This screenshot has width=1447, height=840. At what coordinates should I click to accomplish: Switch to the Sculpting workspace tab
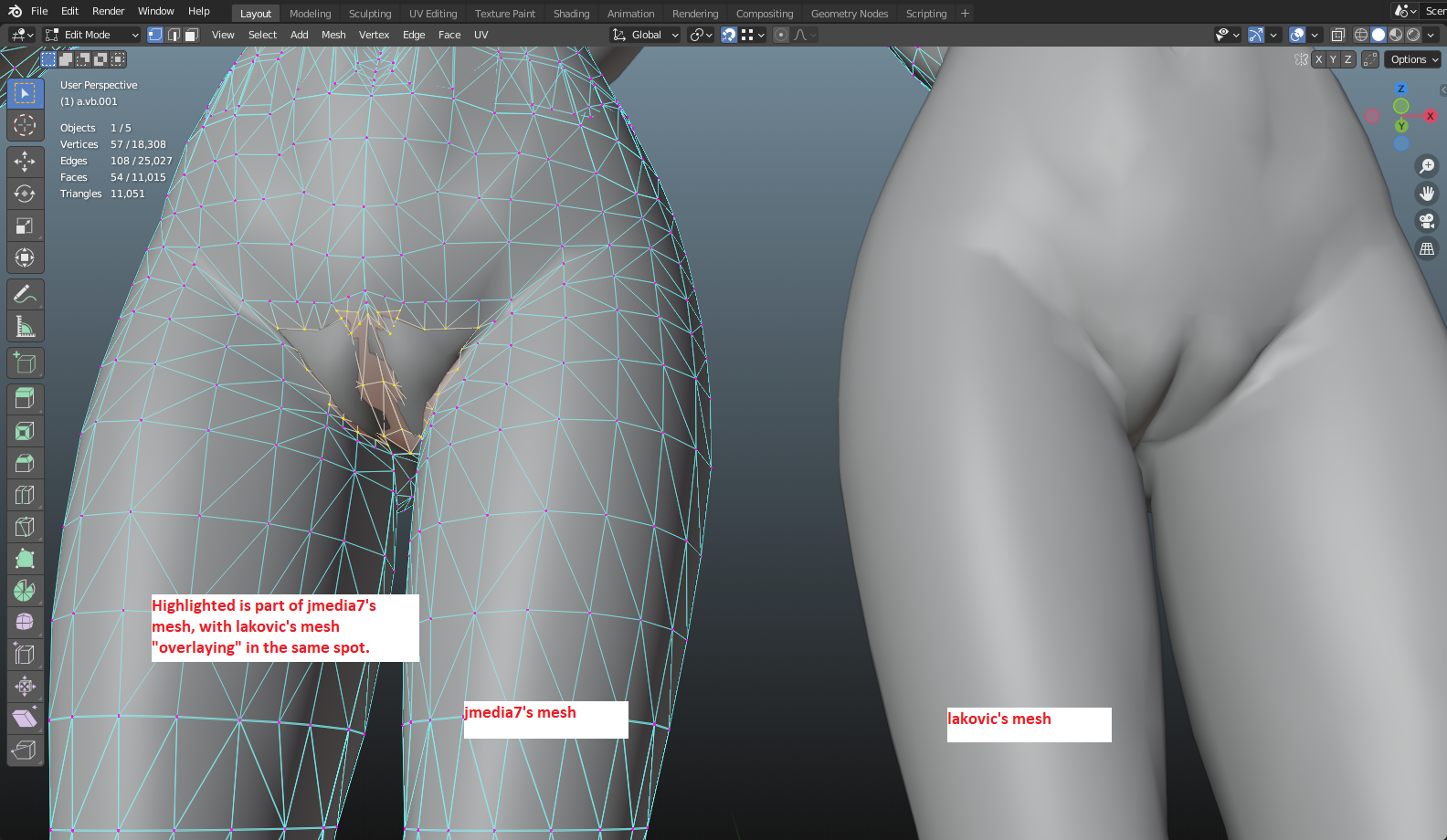point(370,14)
